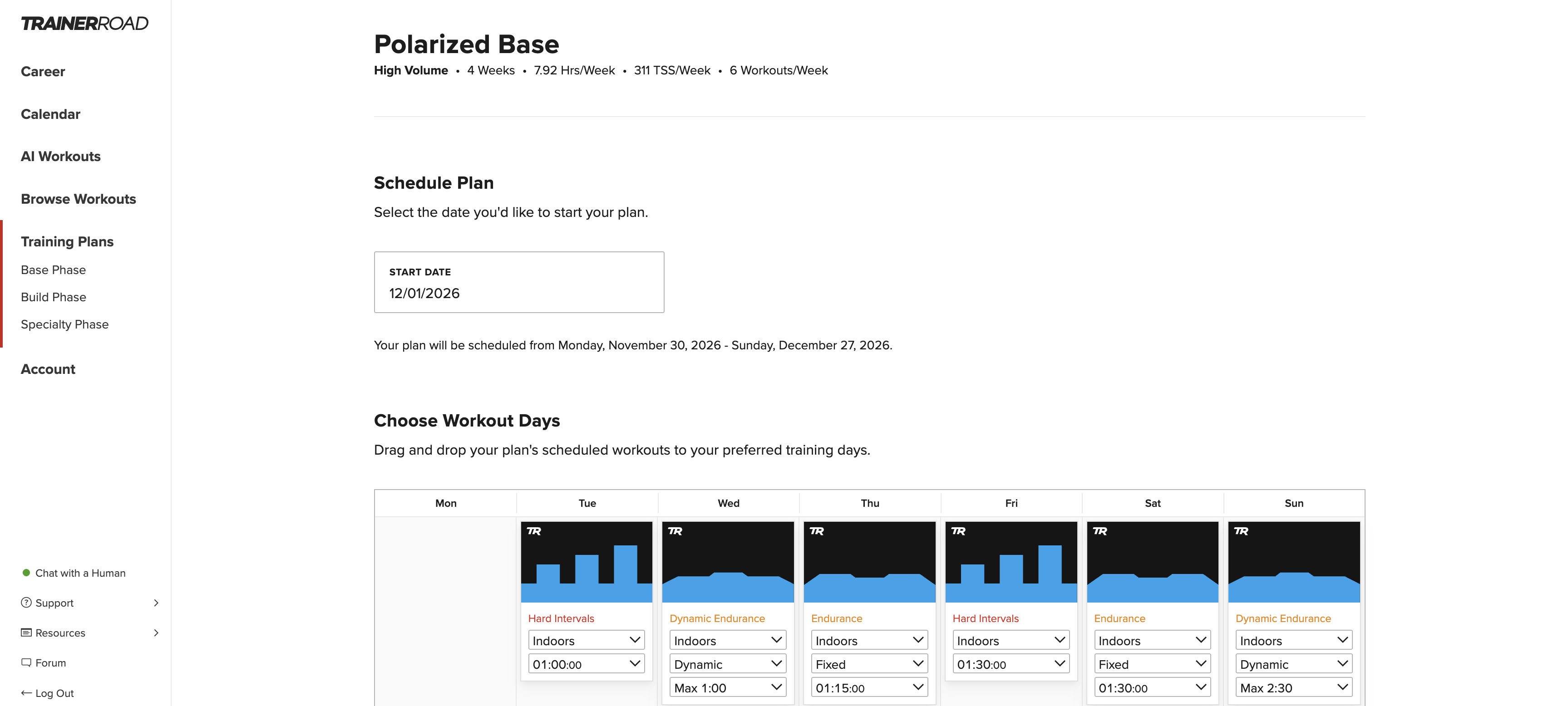Click the Thu column header
The width and height of the screenshot is (1568, 706).
point(870,503)
